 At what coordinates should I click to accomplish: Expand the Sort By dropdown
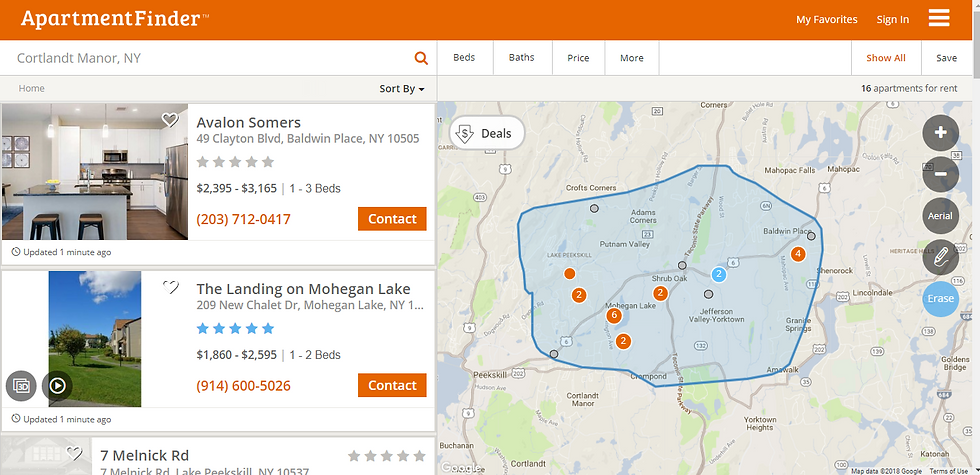click(402, 89)
